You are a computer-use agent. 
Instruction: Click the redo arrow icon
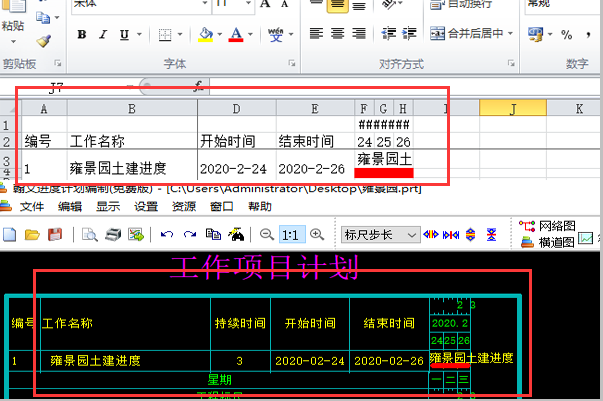pyautogui.click(x=190, y=234)
